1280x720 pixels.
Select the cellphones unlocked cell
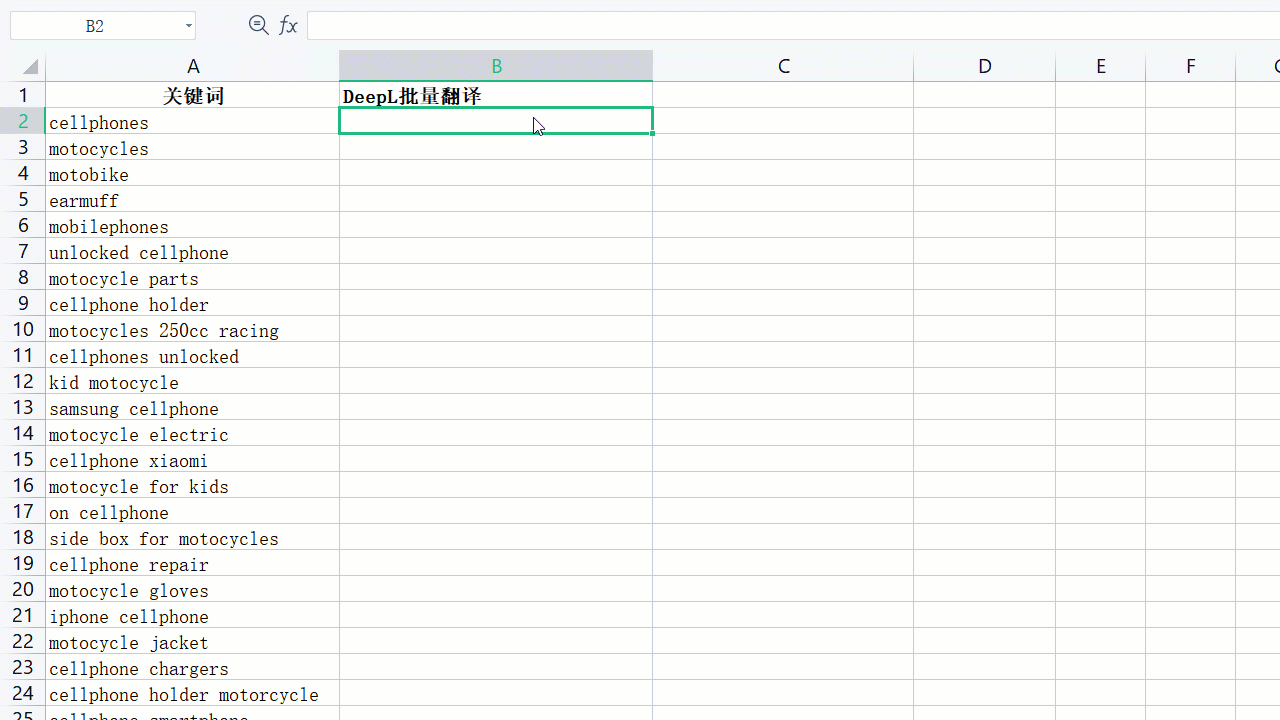pyautogui.click(x=193, y=356)
